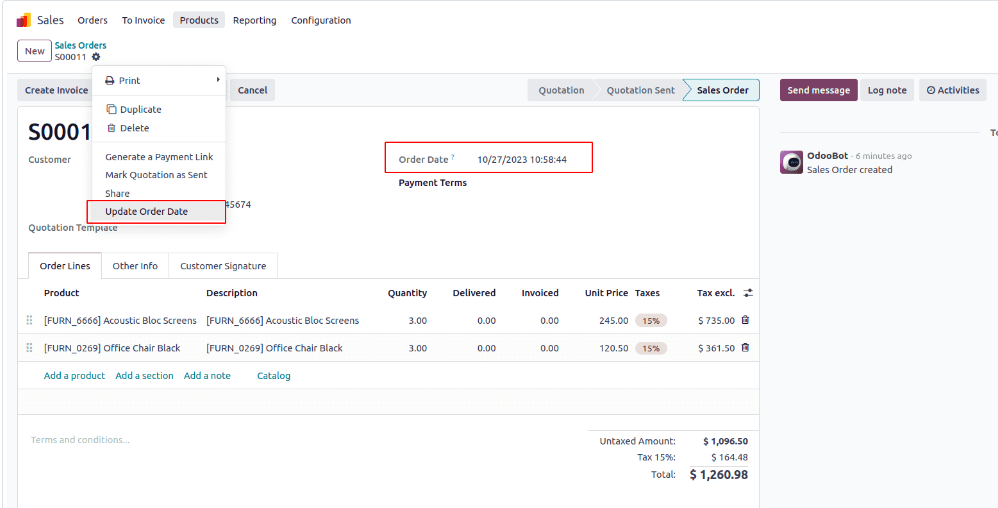Open the Reporting menu

pos(254,20)
